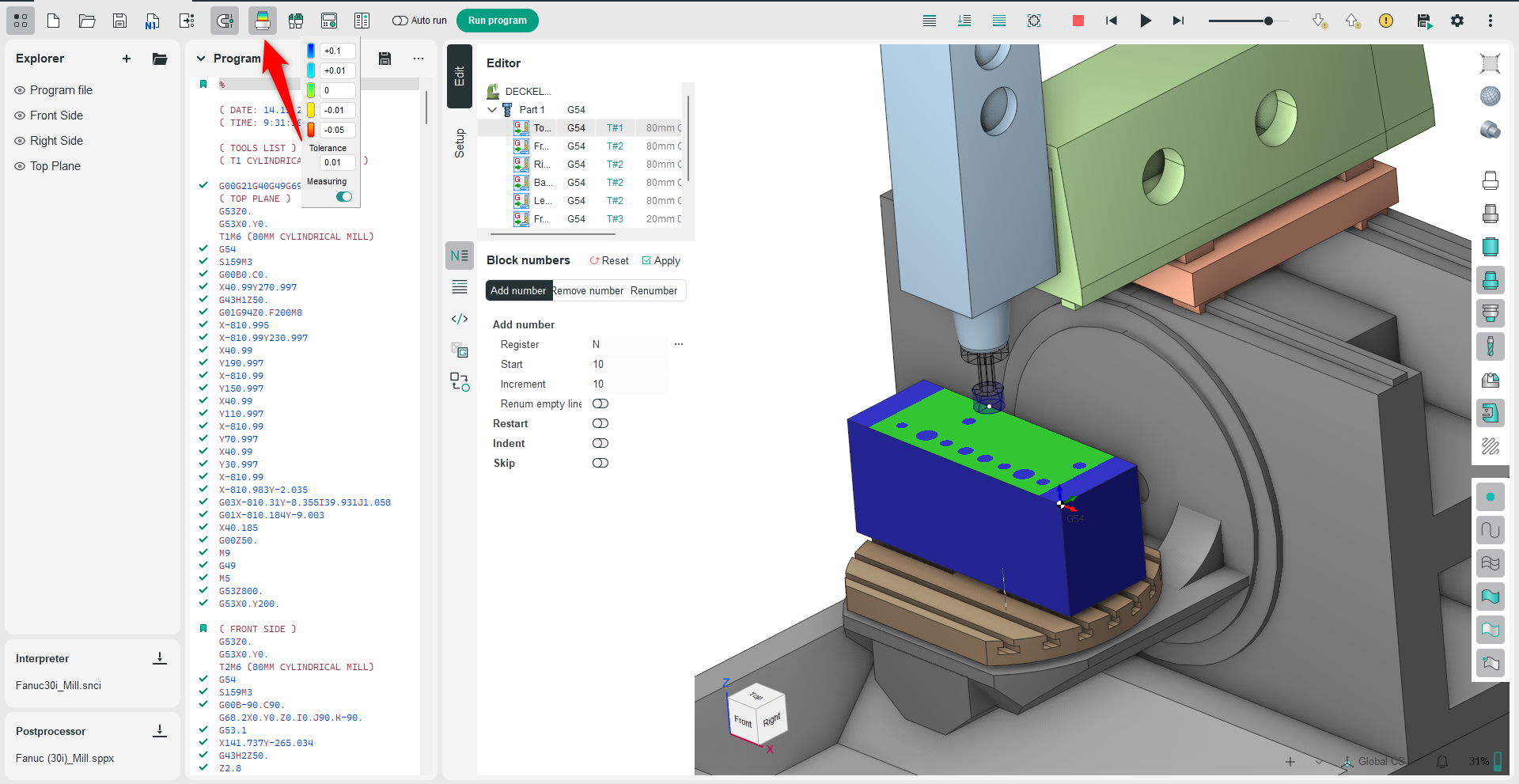The height and width of the screenshot is (784, 1519).
Task: Select the Remove number tab
Action: pos(588,291)
